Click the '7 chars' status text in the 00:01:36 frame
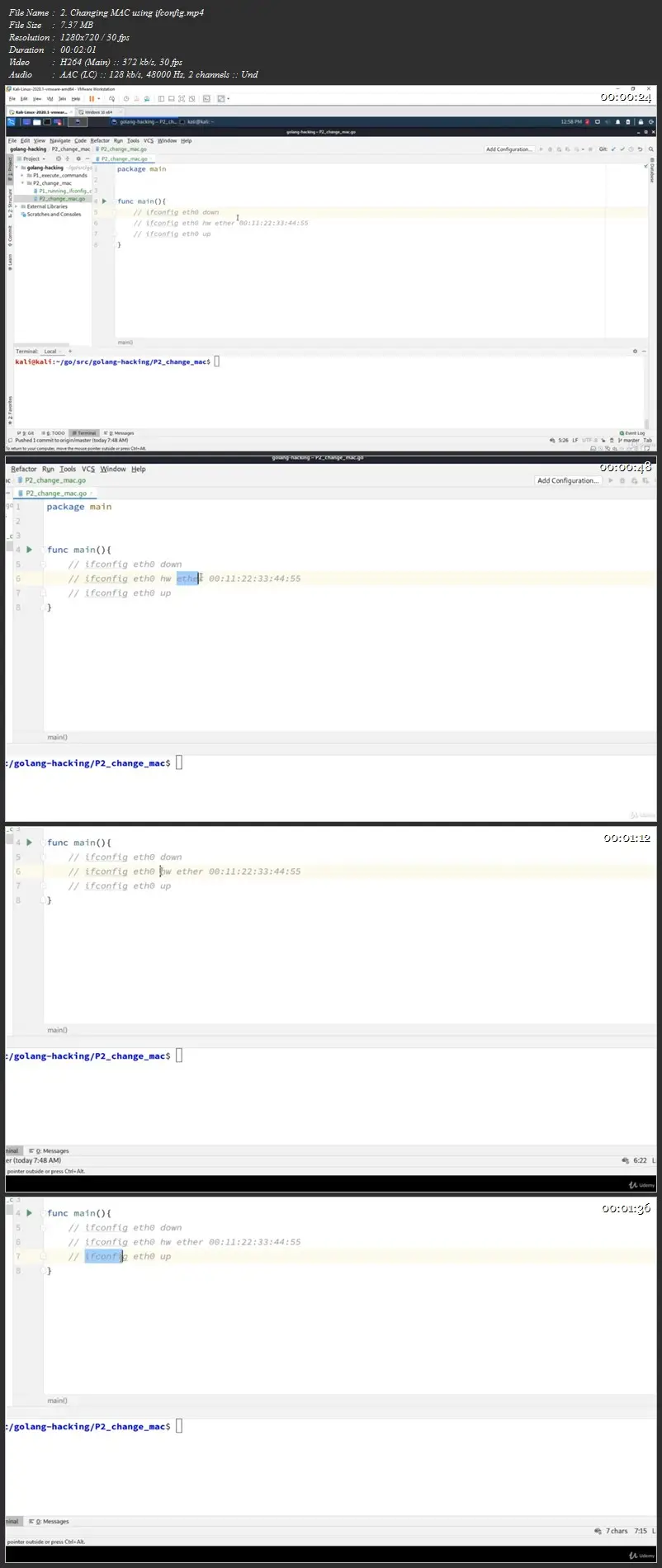 (617, 1531)
